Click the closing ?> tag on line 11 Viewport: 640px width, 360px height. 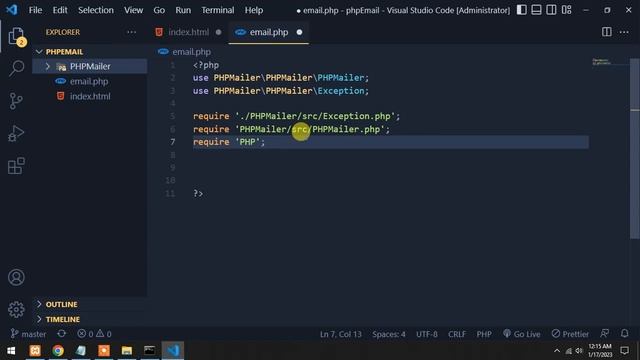coord(198,193)
